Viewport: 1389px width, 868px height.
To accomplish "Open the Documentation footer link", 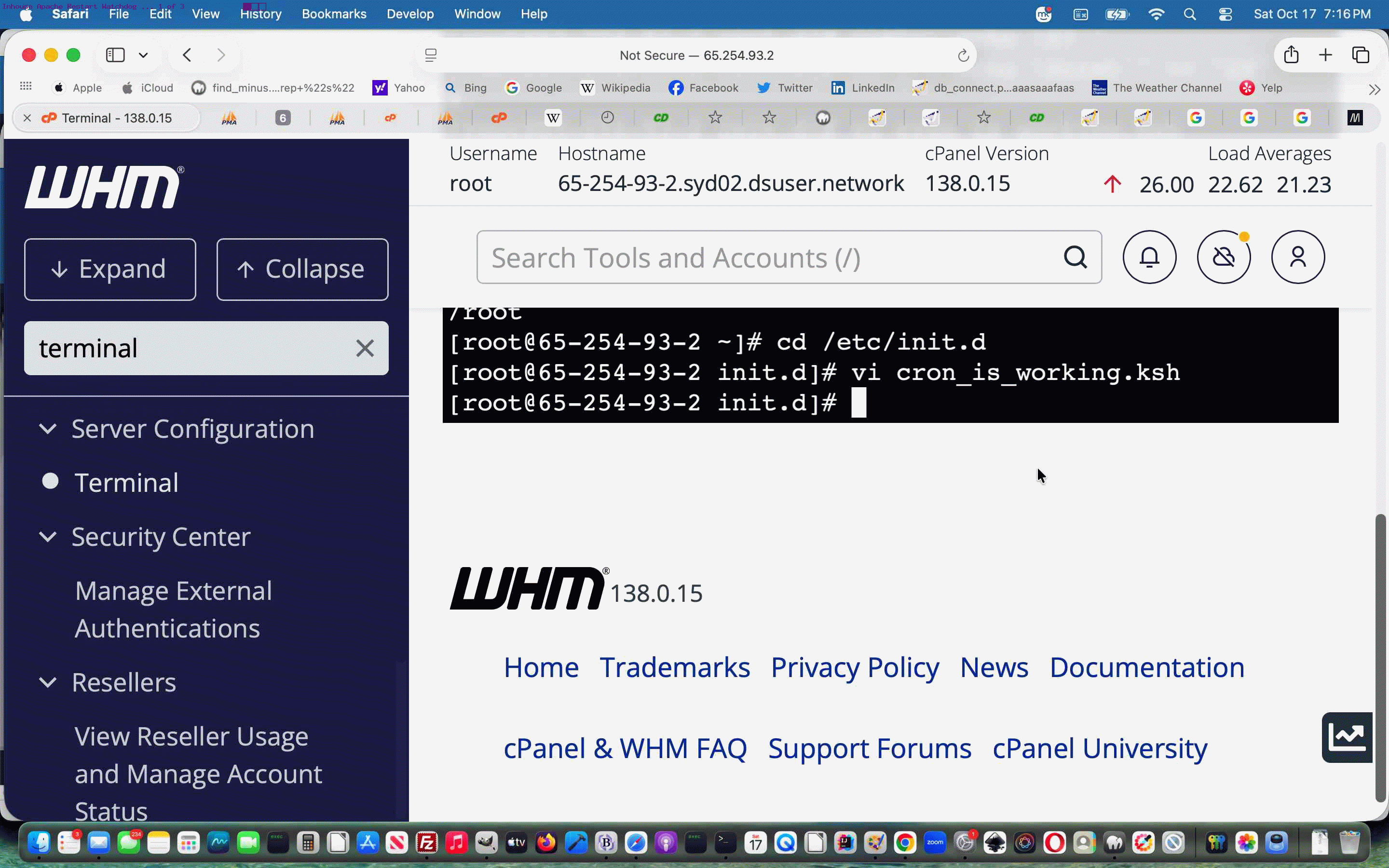I will tap(1147, 667).
